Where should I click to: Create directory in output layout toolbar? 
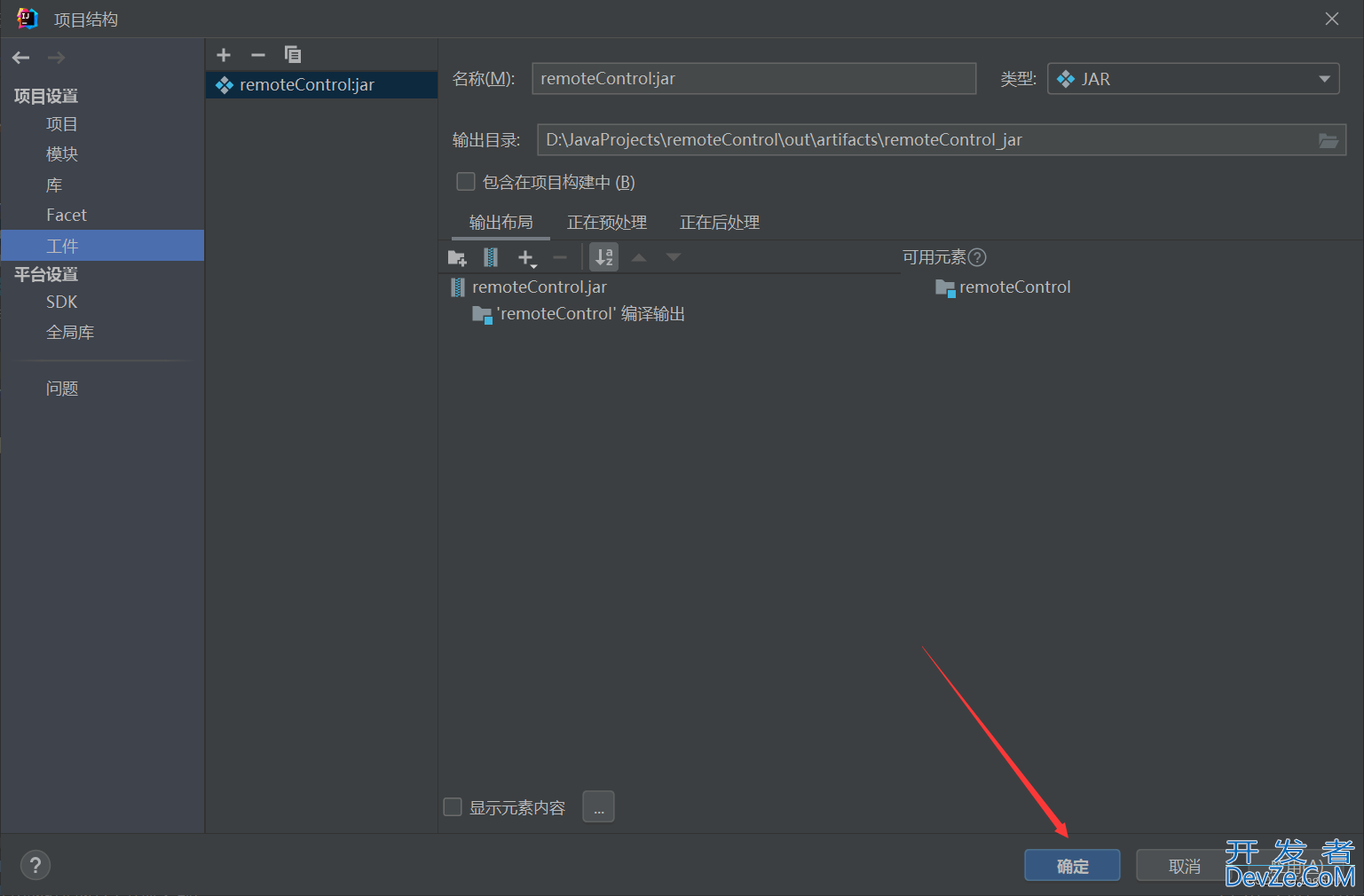pos(457,258)
